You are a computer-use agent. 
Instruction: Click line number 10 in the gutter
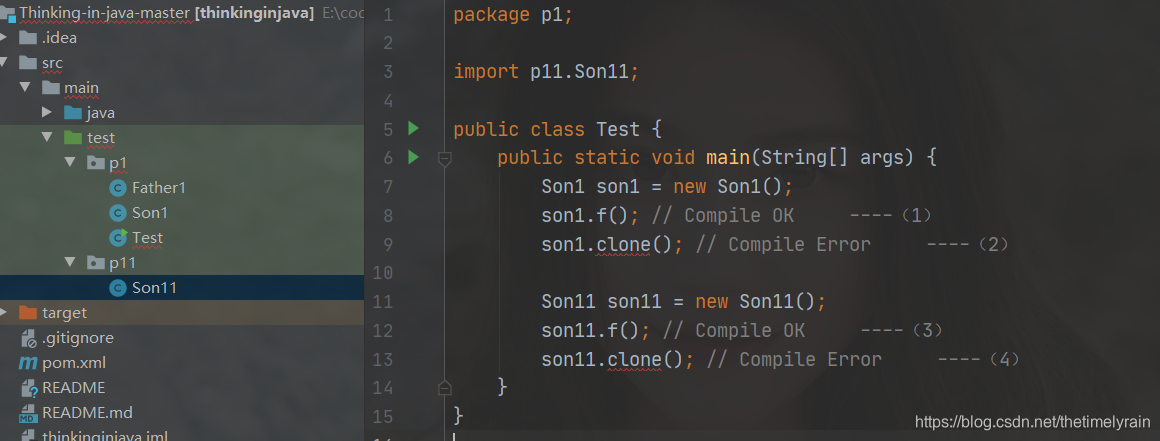click(x=384, y=274)
